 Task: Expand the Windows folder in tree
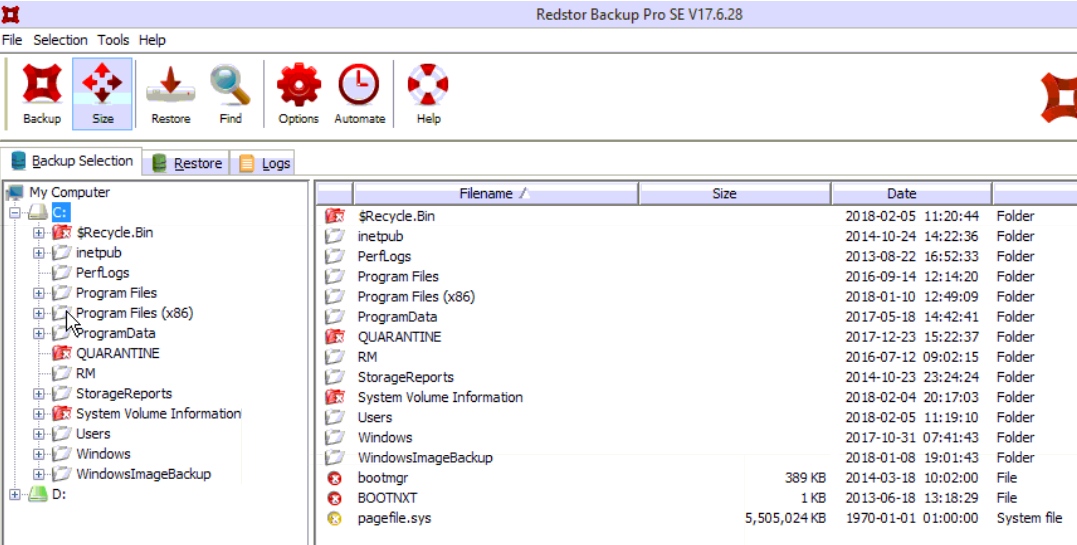[39, 454]
